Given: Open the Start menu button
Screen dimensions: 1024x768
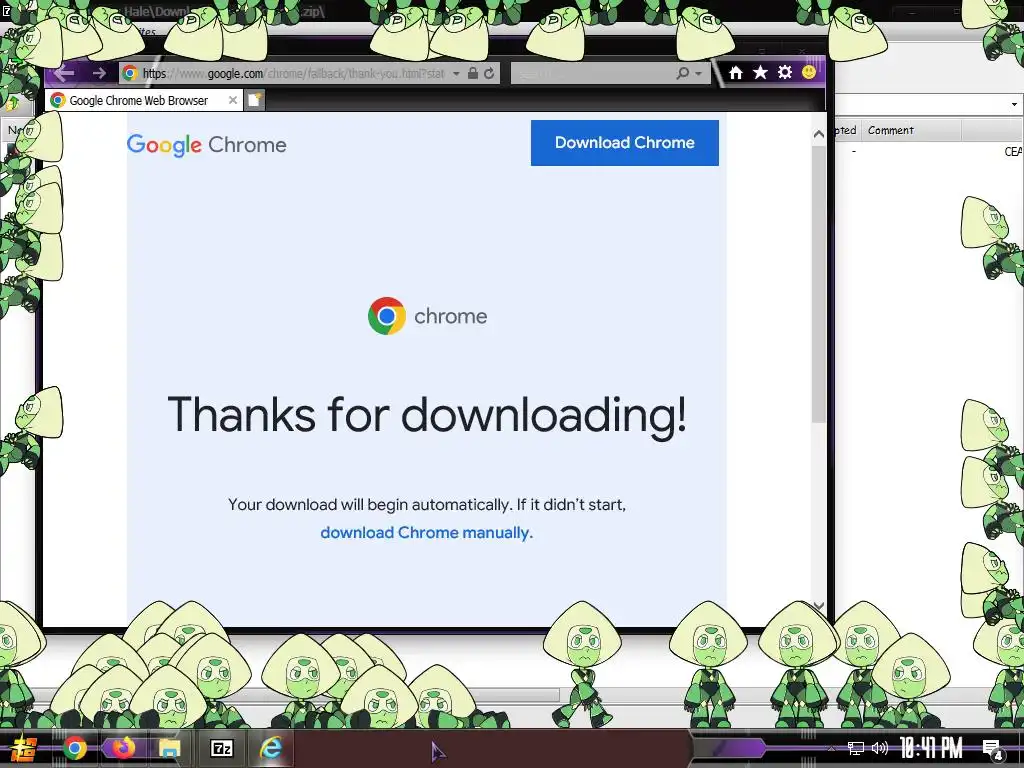Looking at the screenshot, I should [x=22, y=748].
